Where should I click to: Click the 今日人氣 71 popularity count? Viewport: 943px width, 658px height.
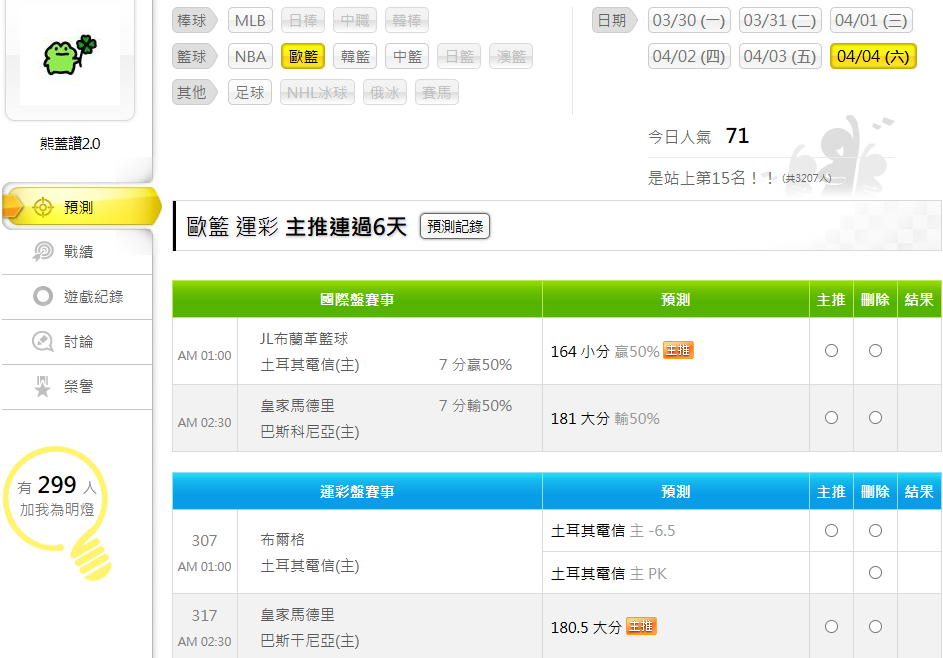[698, 137]
